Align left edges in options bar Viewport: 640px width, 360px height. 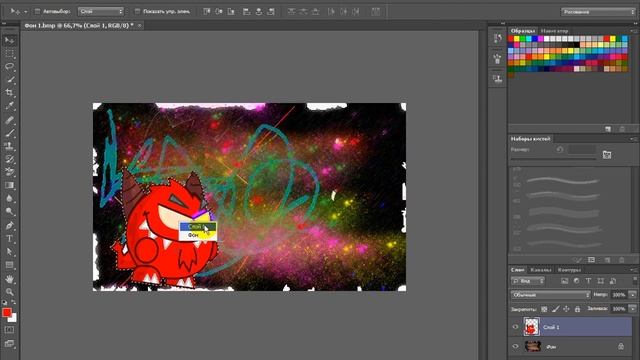click(x=247, y=12)
